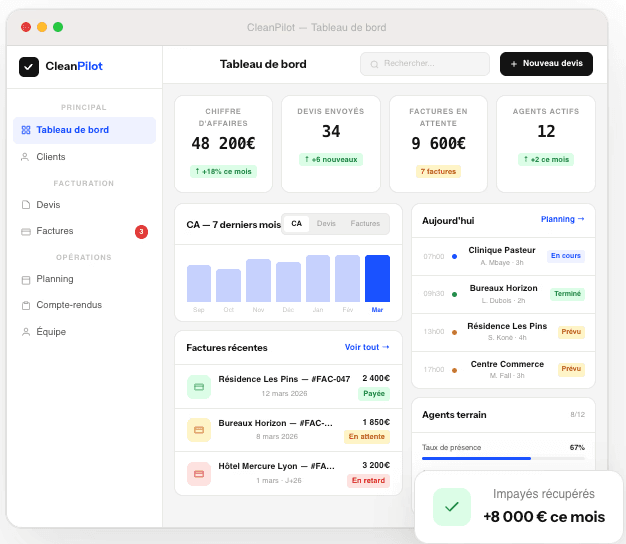The image size is (626, 544).
Task: Click the Prévu tag for Centre Commerce
Action: point(571,369)
